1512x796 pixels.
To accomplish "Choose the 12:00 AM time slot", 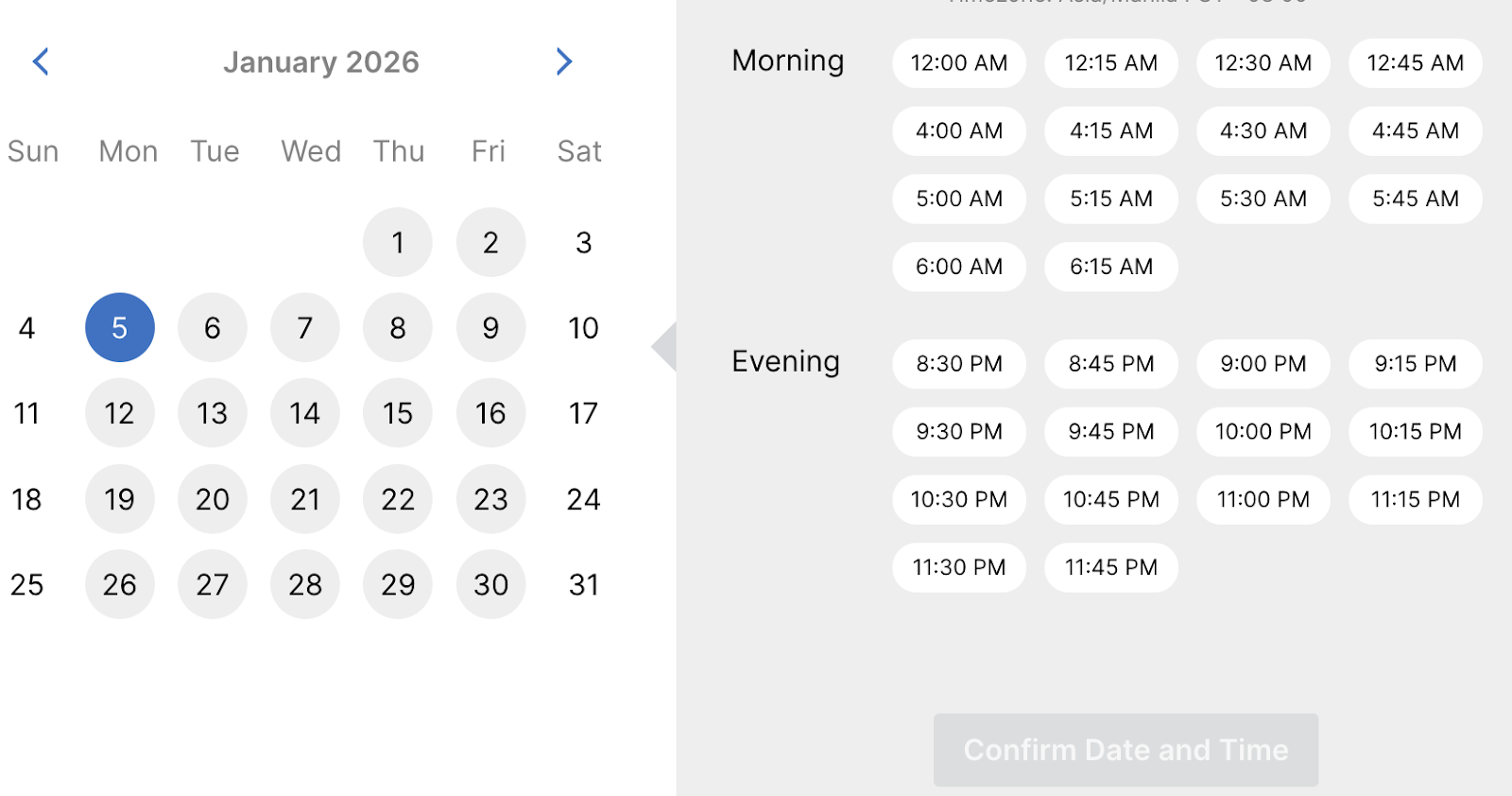I will point(959,63).
